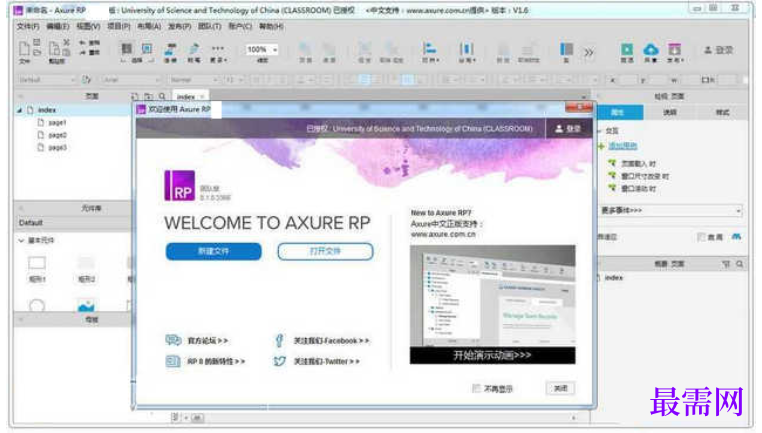Screen dimensions: 762x433
Task: Click the cloud Share icon
Action: click(x=651, y=50)
